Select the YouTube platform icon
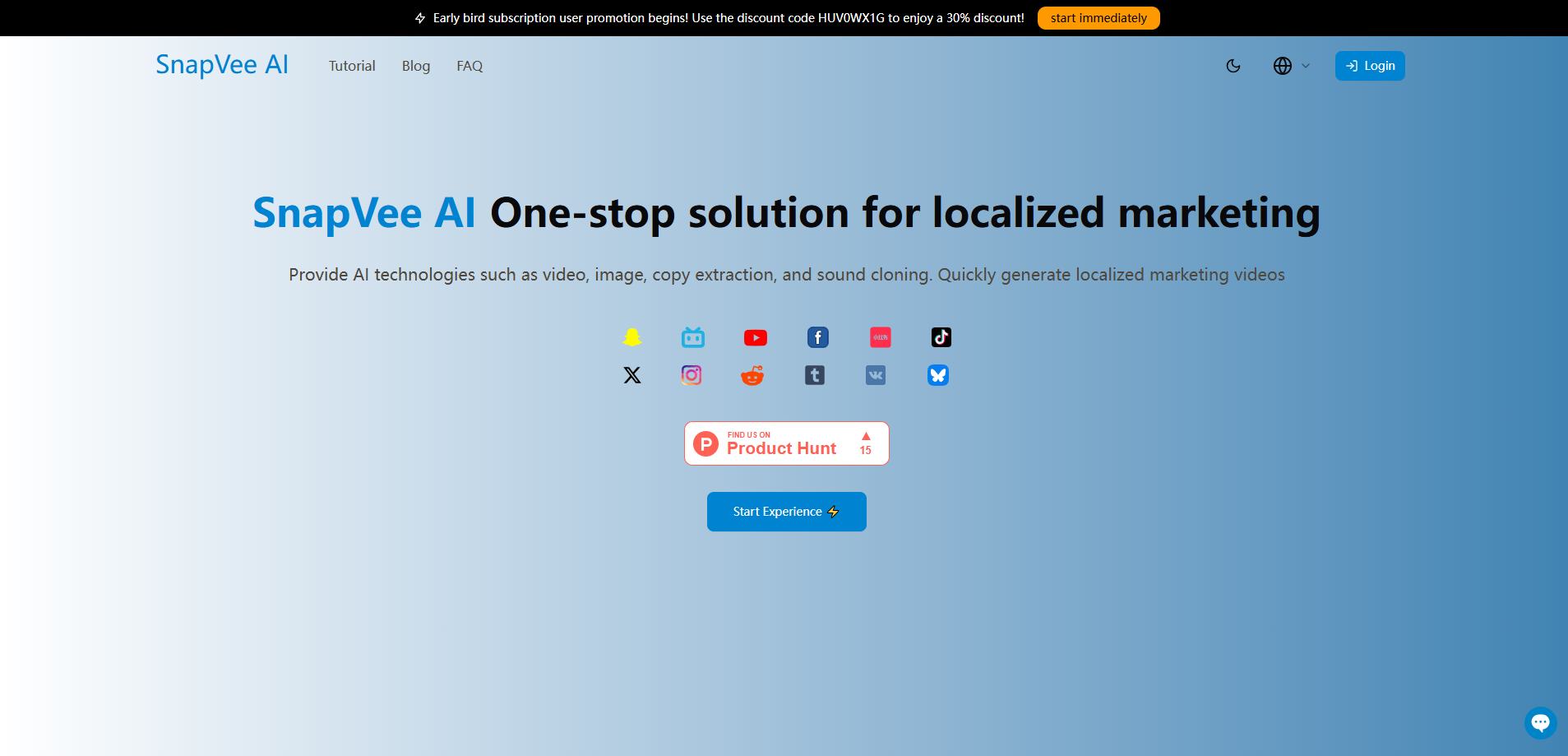The width and height of the screenshot is (1568, 756). (755, 337)
